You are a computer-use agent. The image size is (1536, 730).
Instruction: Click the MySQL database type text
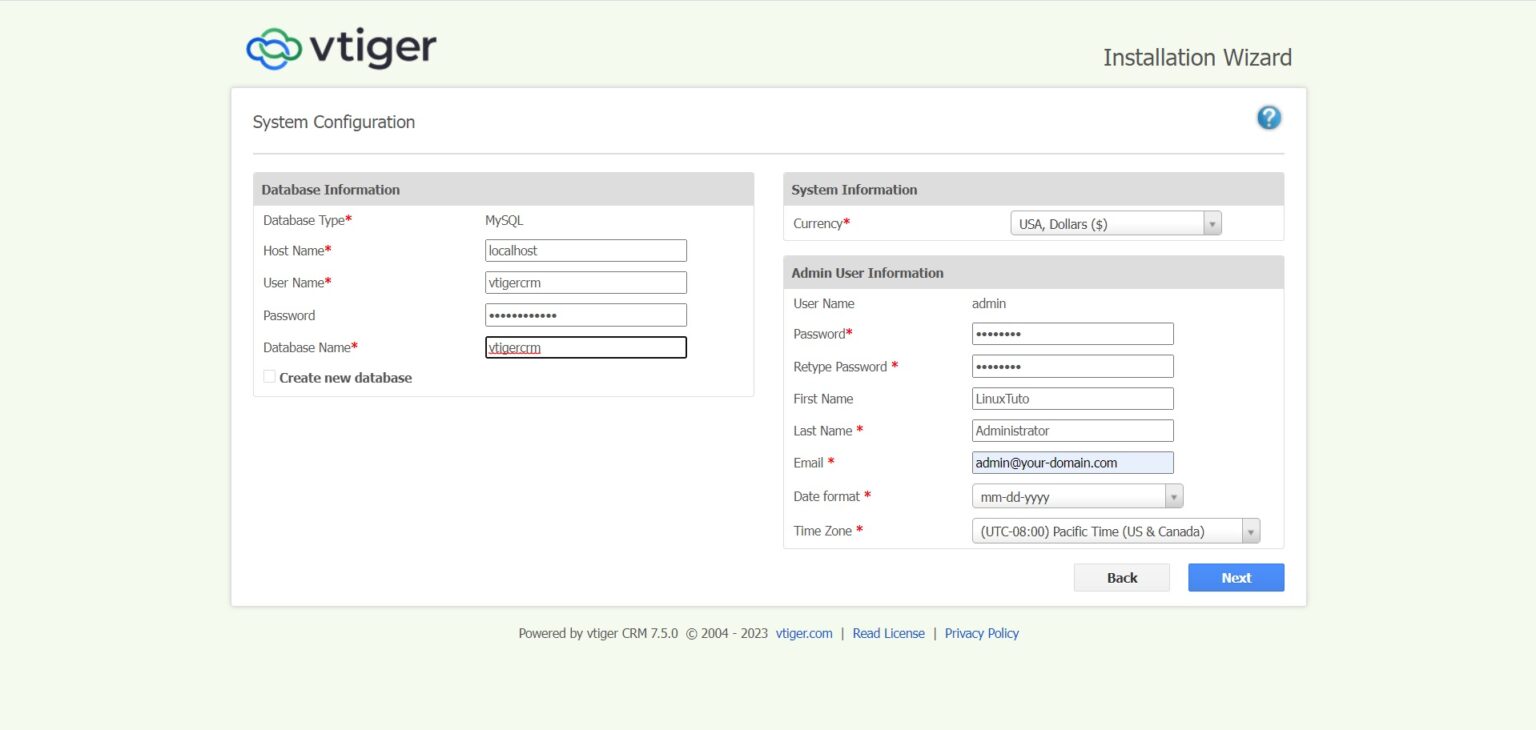pos(504,220)
